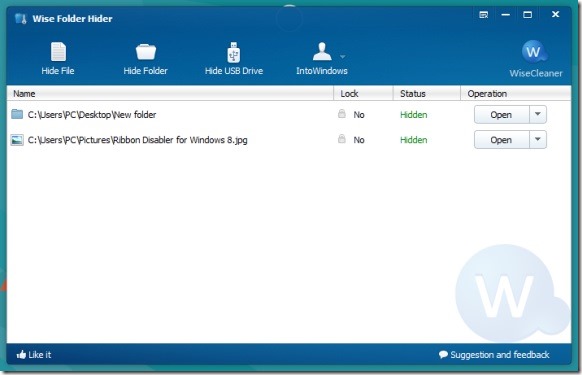Open the IntoWindows user account icon

coord(322,51)
